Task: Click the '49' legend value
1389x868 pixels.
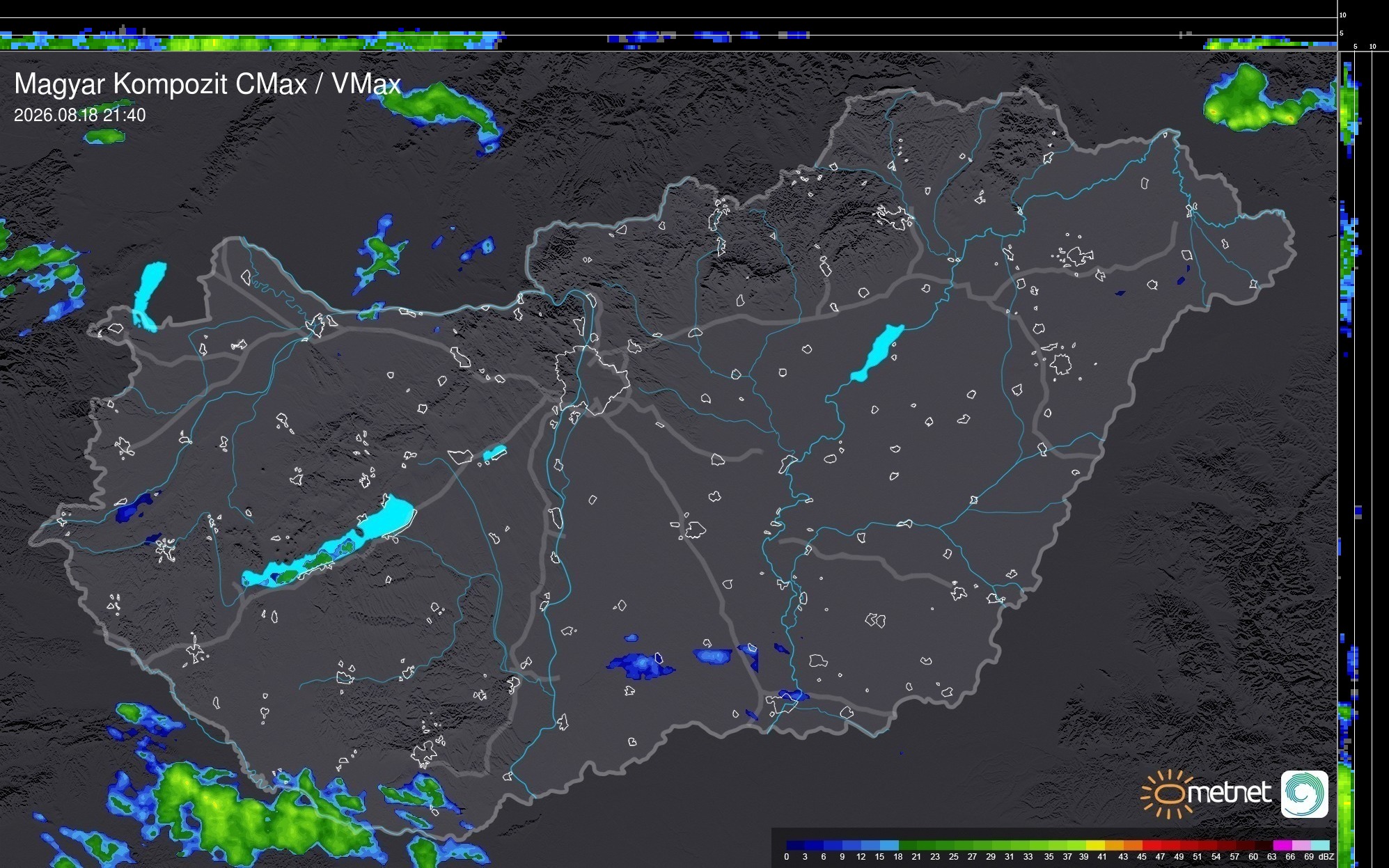Action: click(x=1179, y=857)
